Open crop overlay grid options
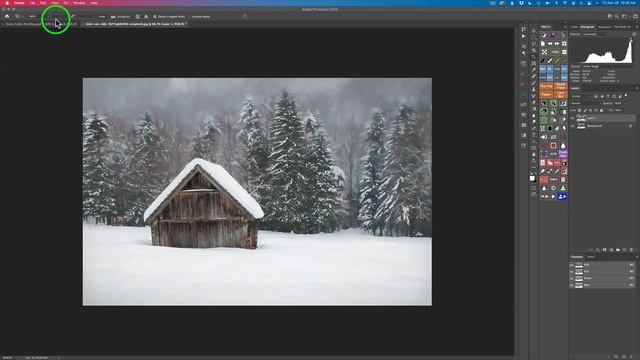The width and height of the screenshot is (640, 360). [138, 17]
